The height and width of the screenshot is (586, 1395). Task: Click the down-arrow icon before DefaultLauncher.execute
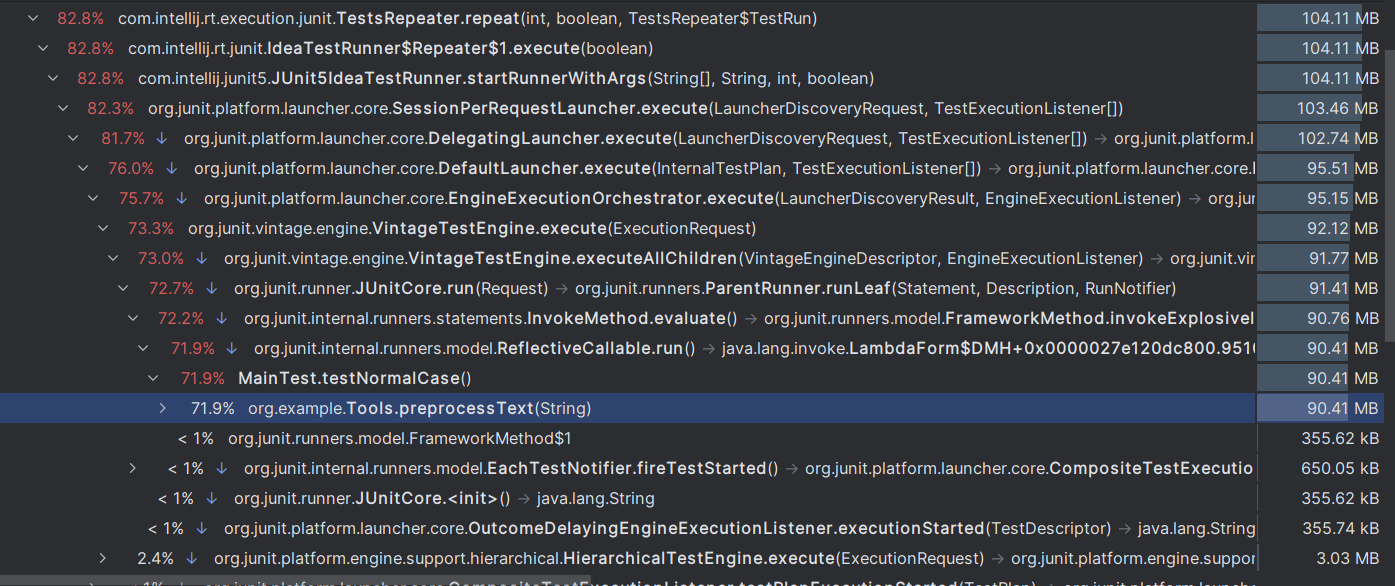(x=171, y=168)
